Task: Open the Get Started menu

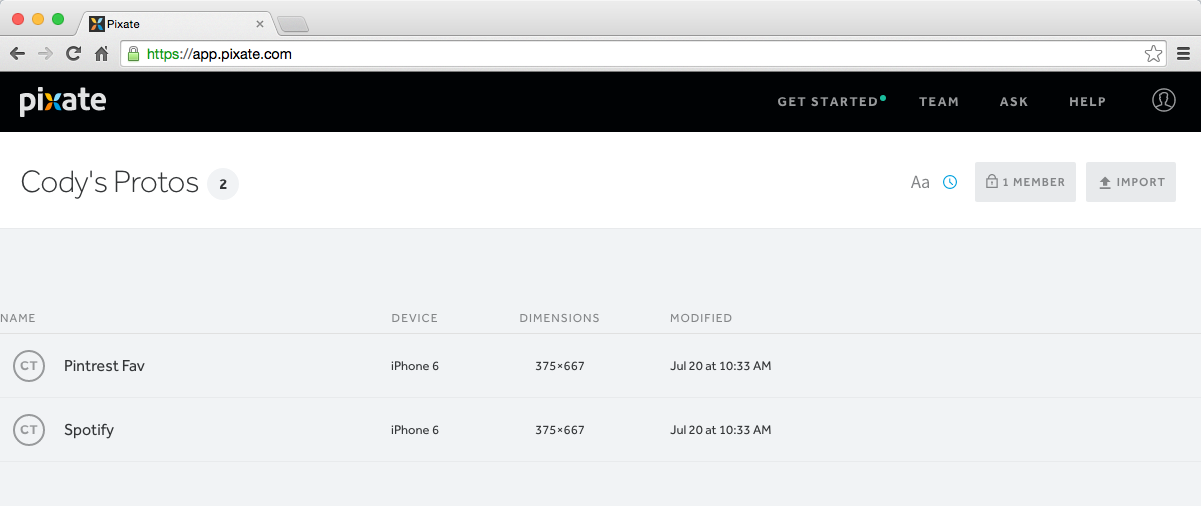Action: point(828,101)
